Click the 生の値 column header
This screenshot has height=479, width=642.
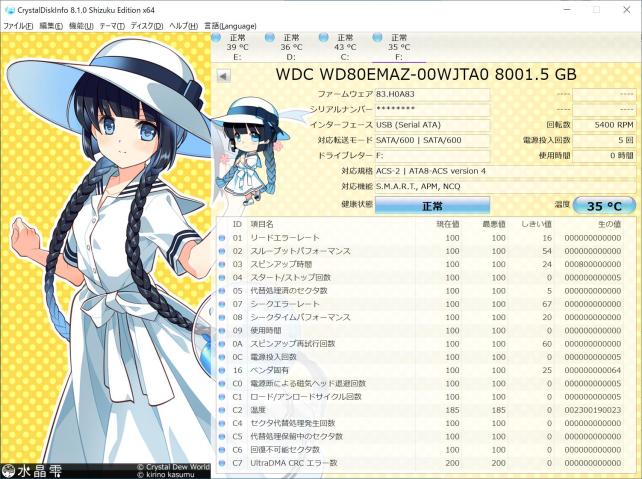point(609,224)
